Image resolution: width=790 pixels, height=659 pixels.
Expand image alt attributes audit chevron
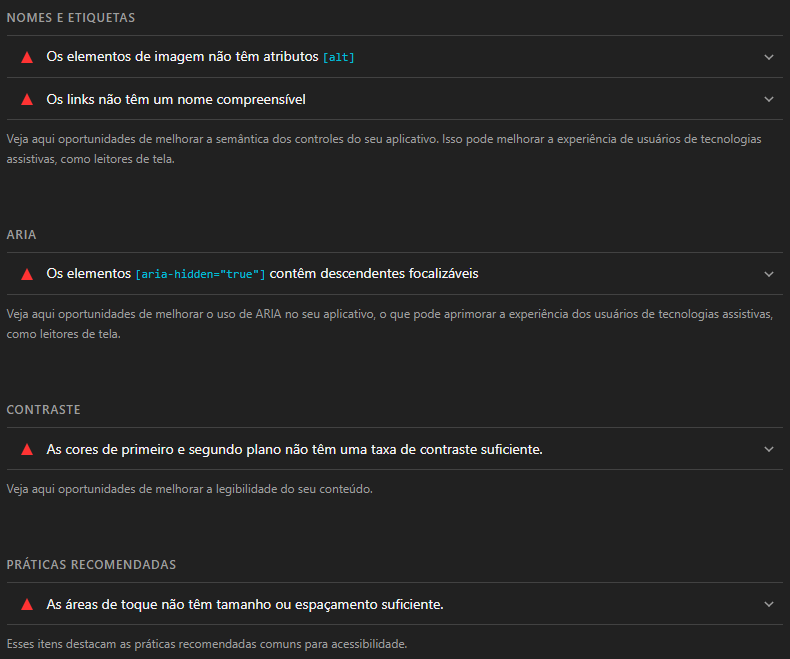(768, 57)
